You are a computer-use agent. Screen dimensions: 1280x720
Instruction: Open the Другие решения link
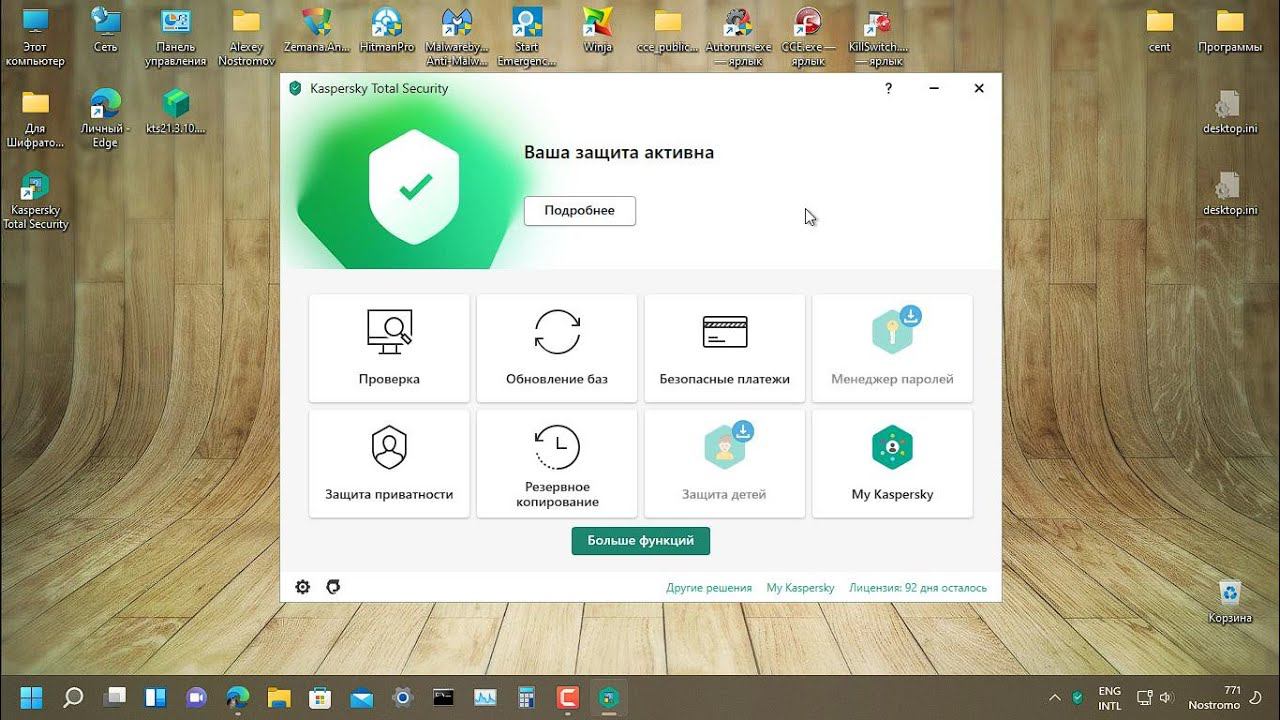[709, 588]
